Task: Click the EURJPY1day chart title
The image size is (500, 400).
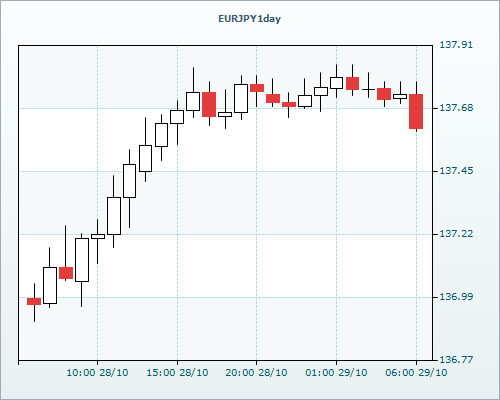Action: tap(249, 19)
